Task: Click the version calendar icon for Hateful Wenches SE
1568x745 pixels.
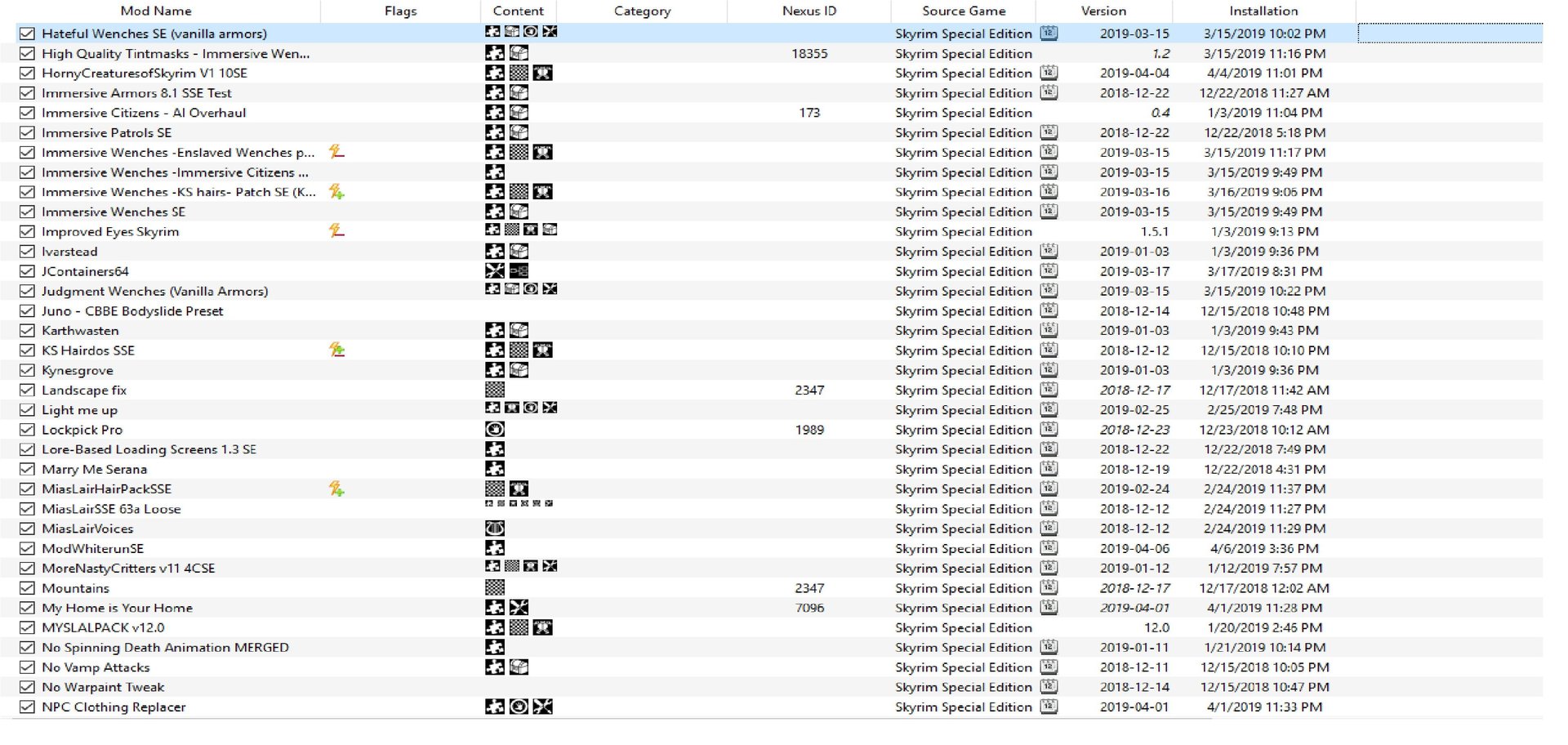Action: coord(1049,33)
